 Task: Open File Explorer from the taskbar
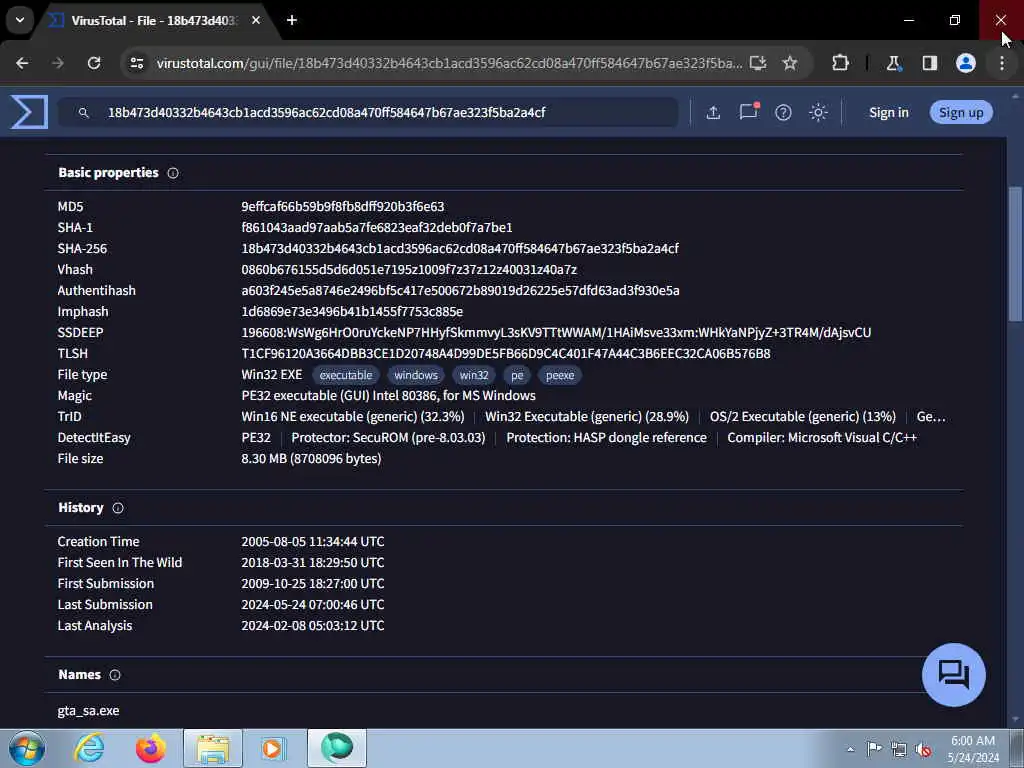click(x=213, y=748)
